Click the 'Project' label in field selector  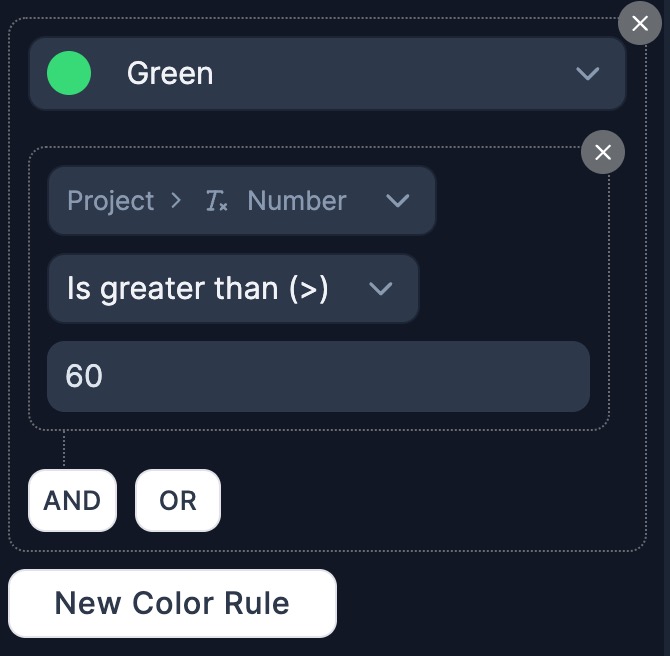point(110,201)
